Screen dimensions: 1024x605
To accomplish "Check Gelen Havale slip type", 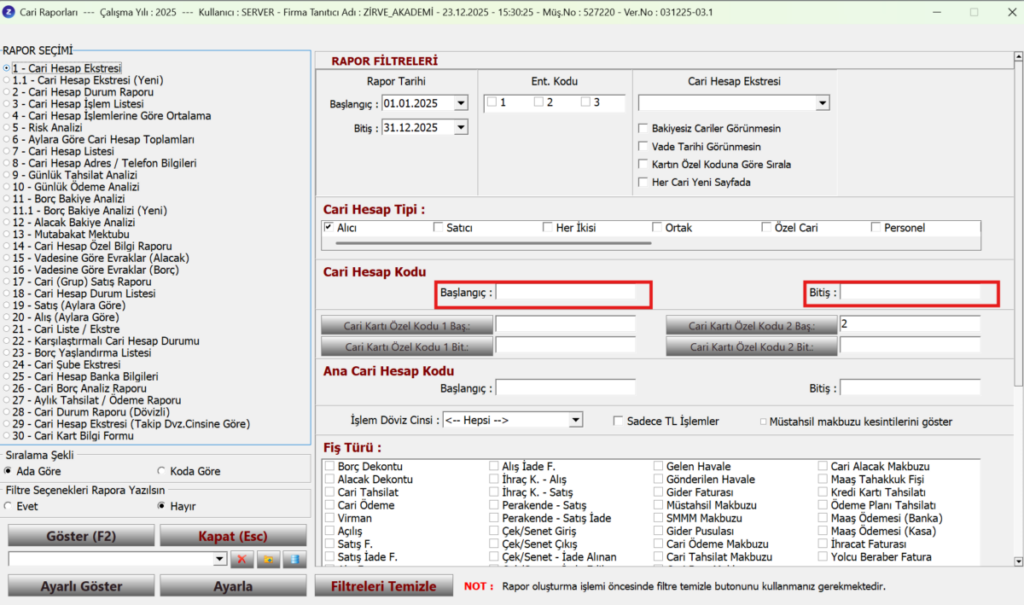I will [658, 466].
